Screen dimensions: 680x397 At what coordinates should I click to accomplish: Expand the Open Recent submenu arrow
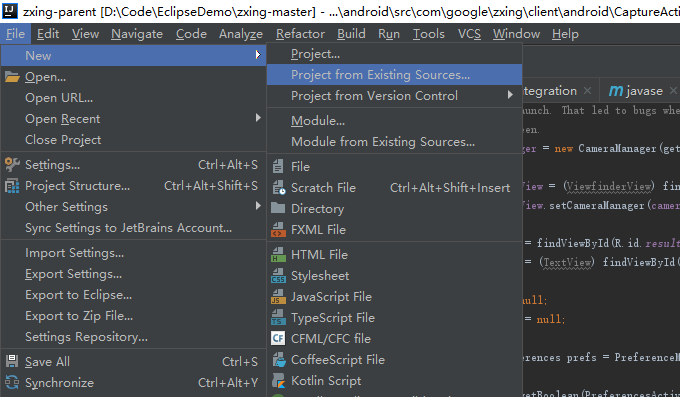click(x=258, y=118)
